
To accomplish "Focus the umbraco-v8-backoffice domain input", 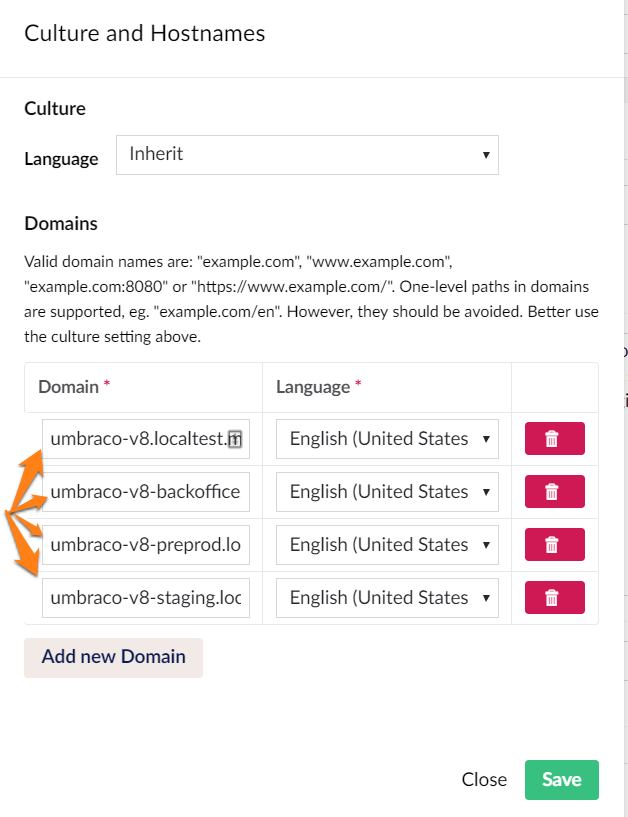I will click(x=146, y=492).
